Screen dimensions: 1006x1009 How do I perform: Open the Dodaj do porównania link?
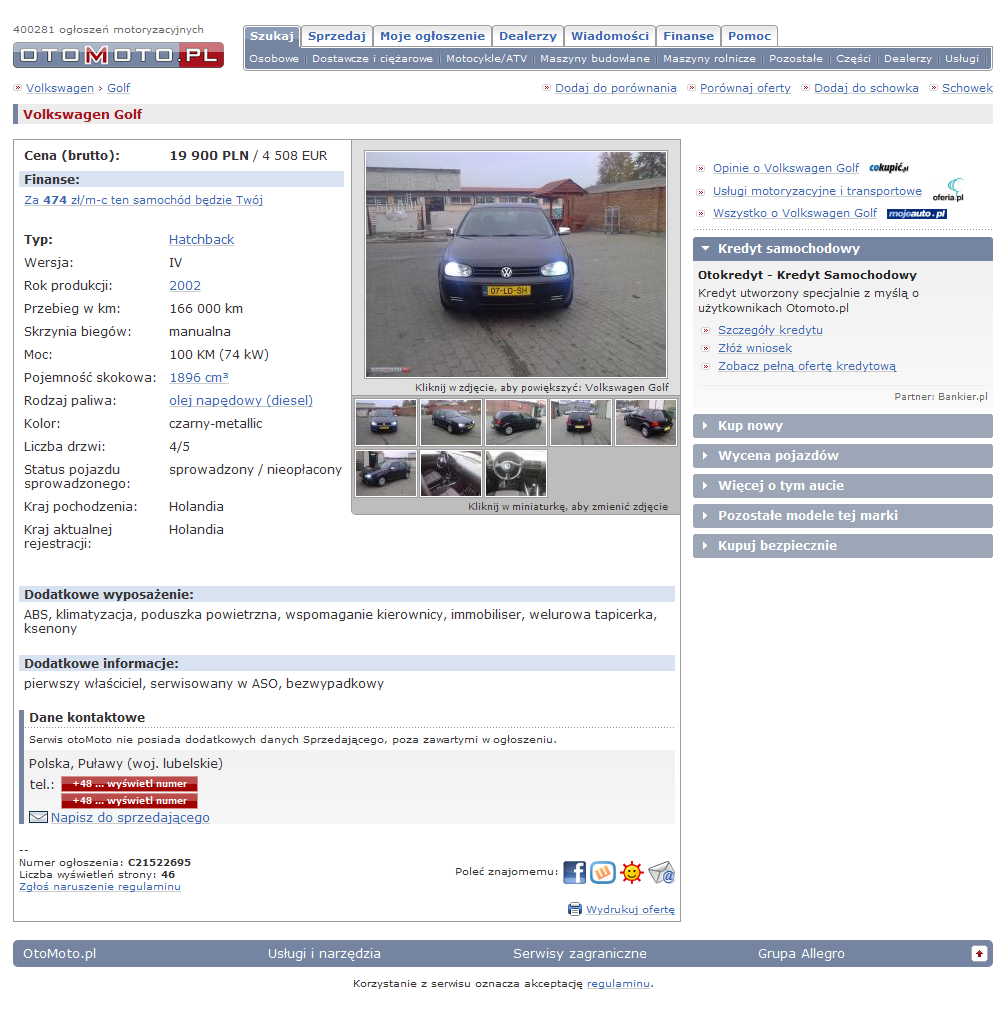(x=616, y=88)
